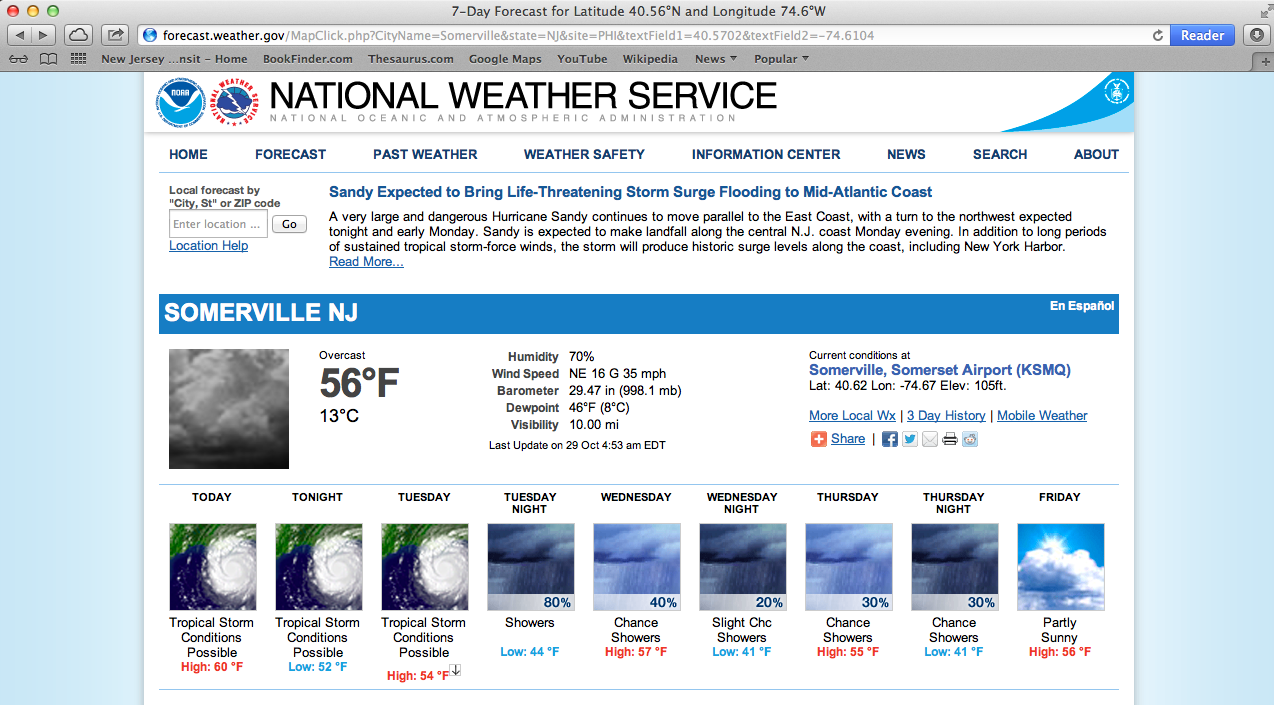Viewport: 1274px width, 705px height.
Task: Share forecast on Reddit
Action: [970, 439]
